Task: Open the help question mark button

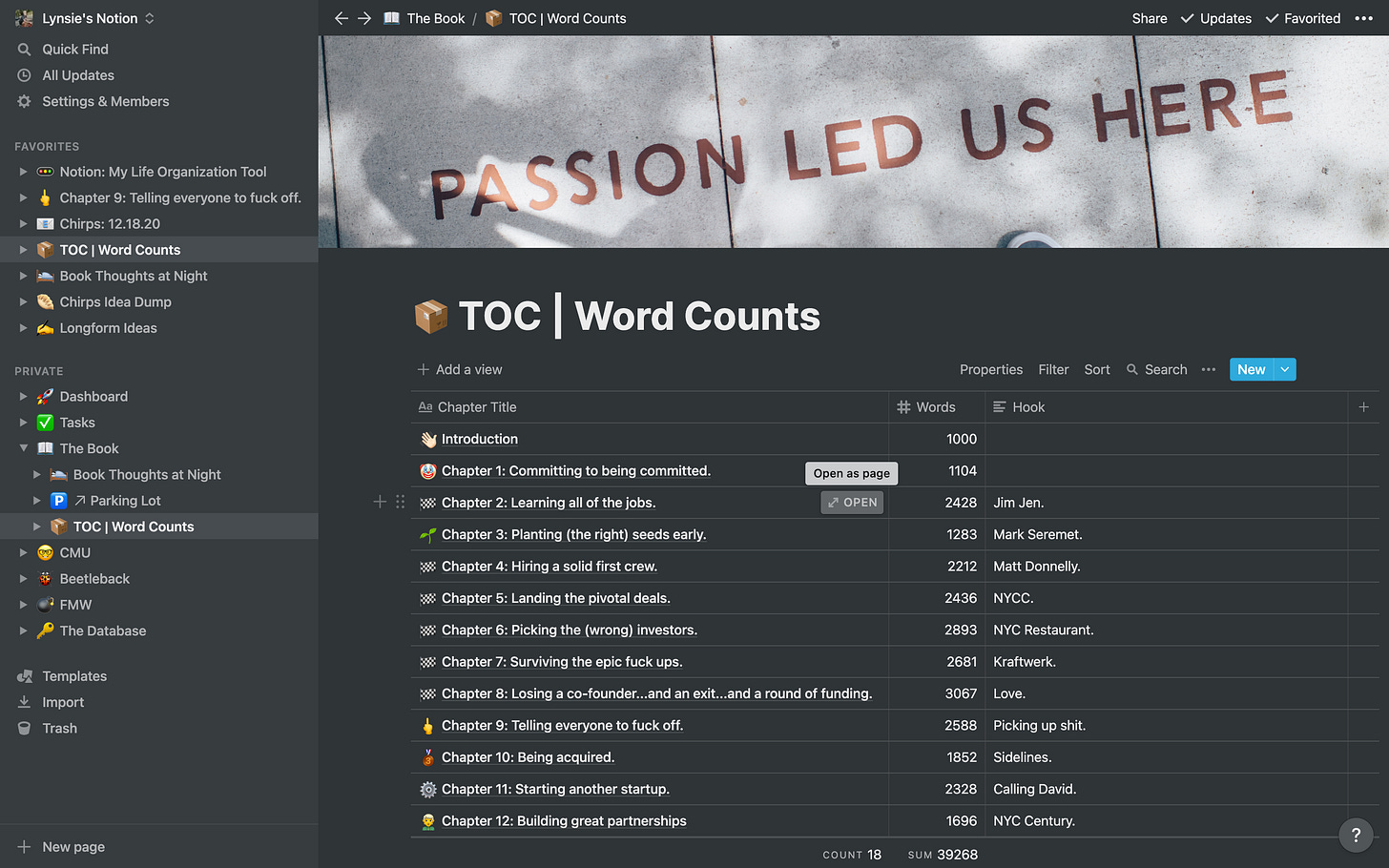Action: [x=1356, y=836]
